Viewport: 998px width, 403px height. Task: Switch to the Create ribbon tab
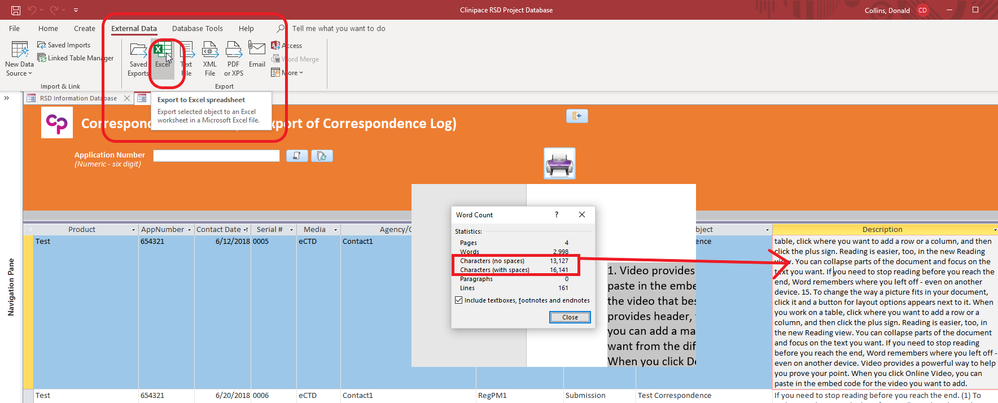(84, 29)
